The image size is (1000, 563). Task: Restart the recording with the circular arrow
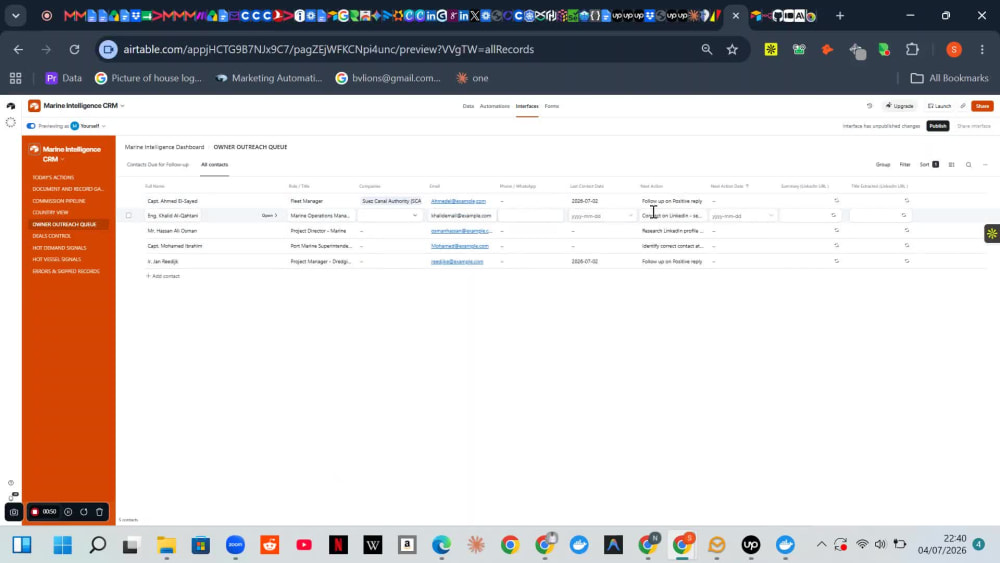pos(84,511)
